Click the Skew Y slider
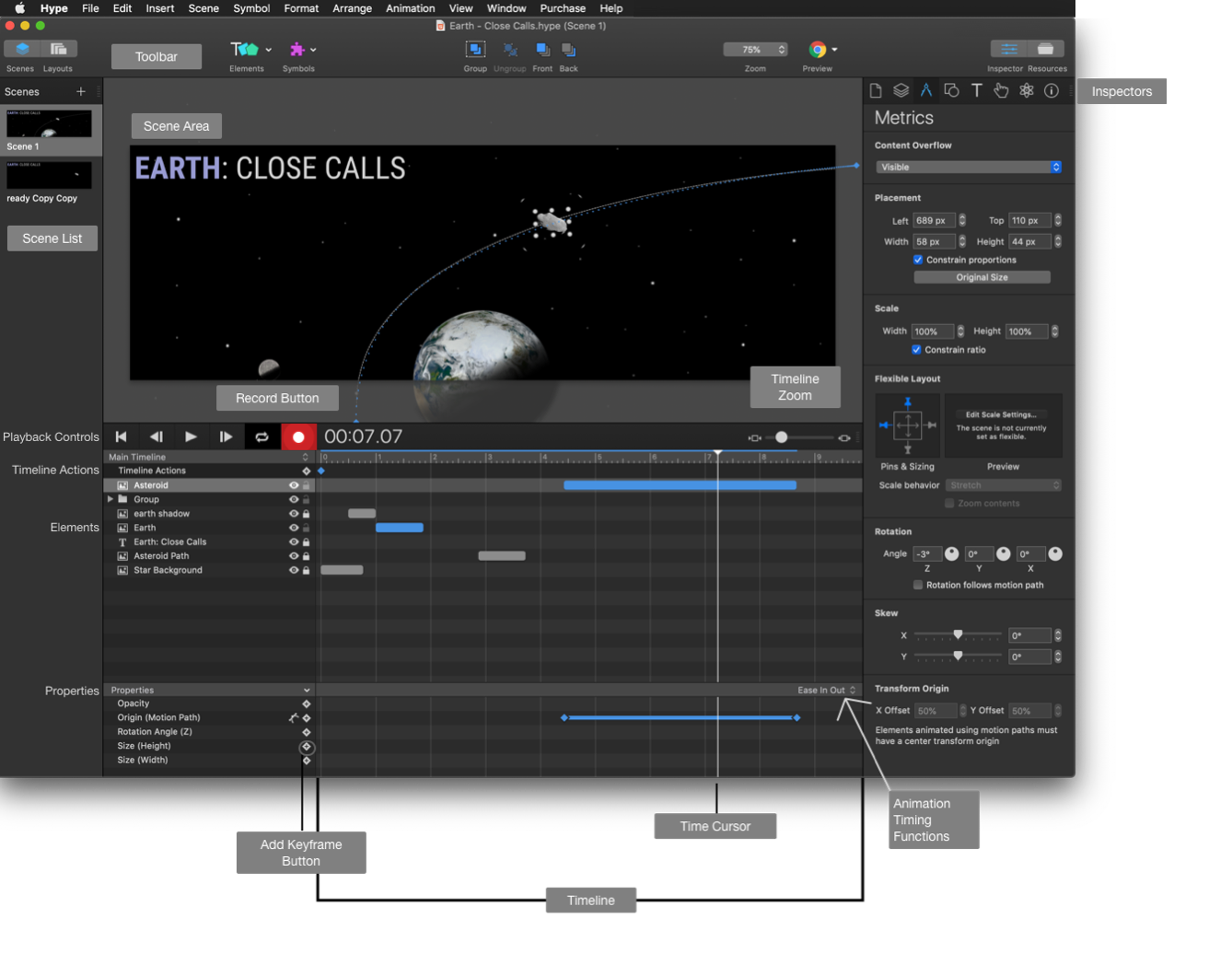Screen dimensions: 1232x965 click(x=958, y=657)
